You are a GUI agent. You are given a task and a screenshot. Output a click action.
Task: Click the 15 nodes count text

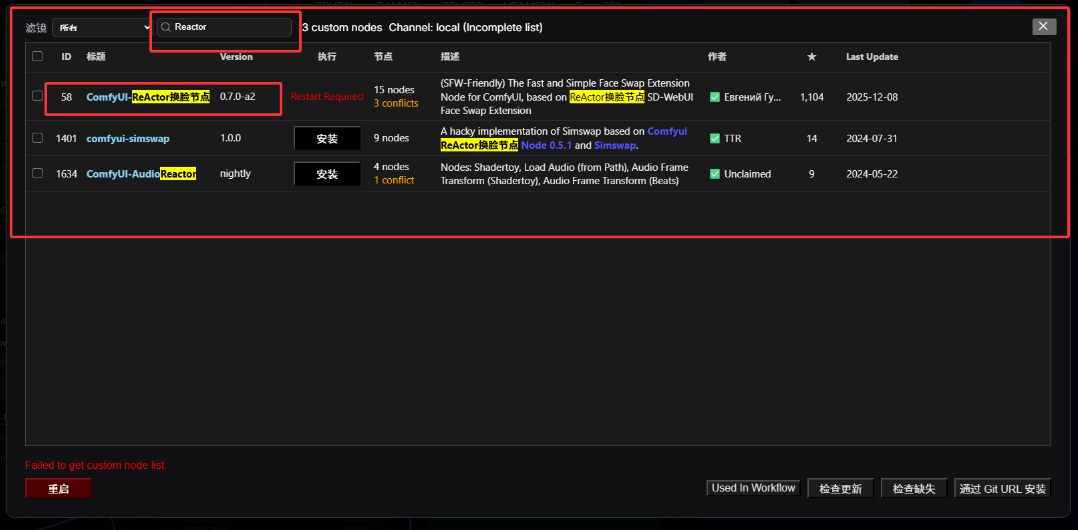[x=394, y=90]
